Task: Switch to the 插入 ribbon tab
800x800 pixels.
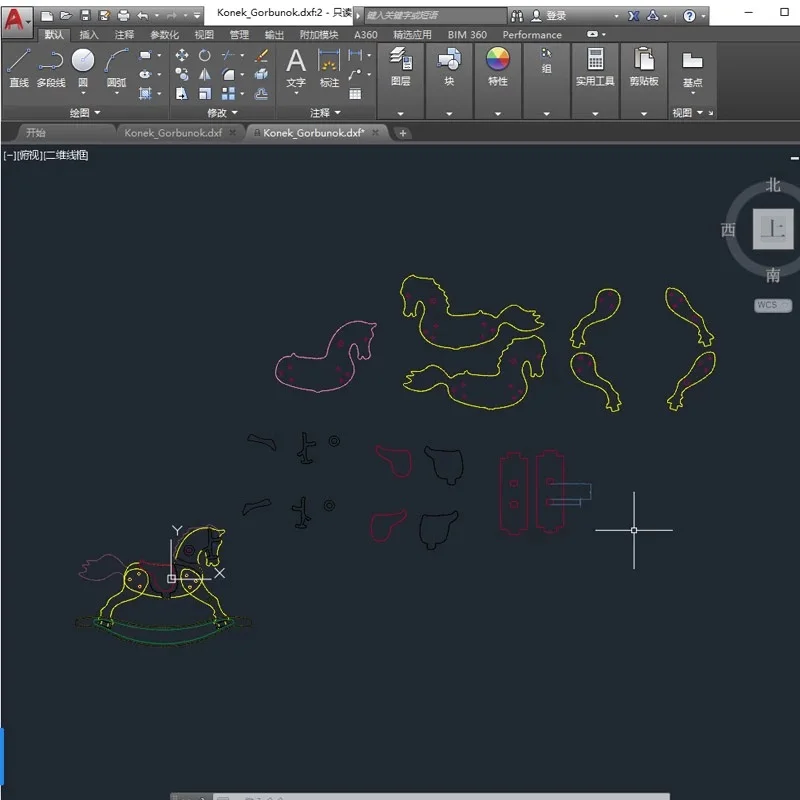Action: [x=89, y=35]
